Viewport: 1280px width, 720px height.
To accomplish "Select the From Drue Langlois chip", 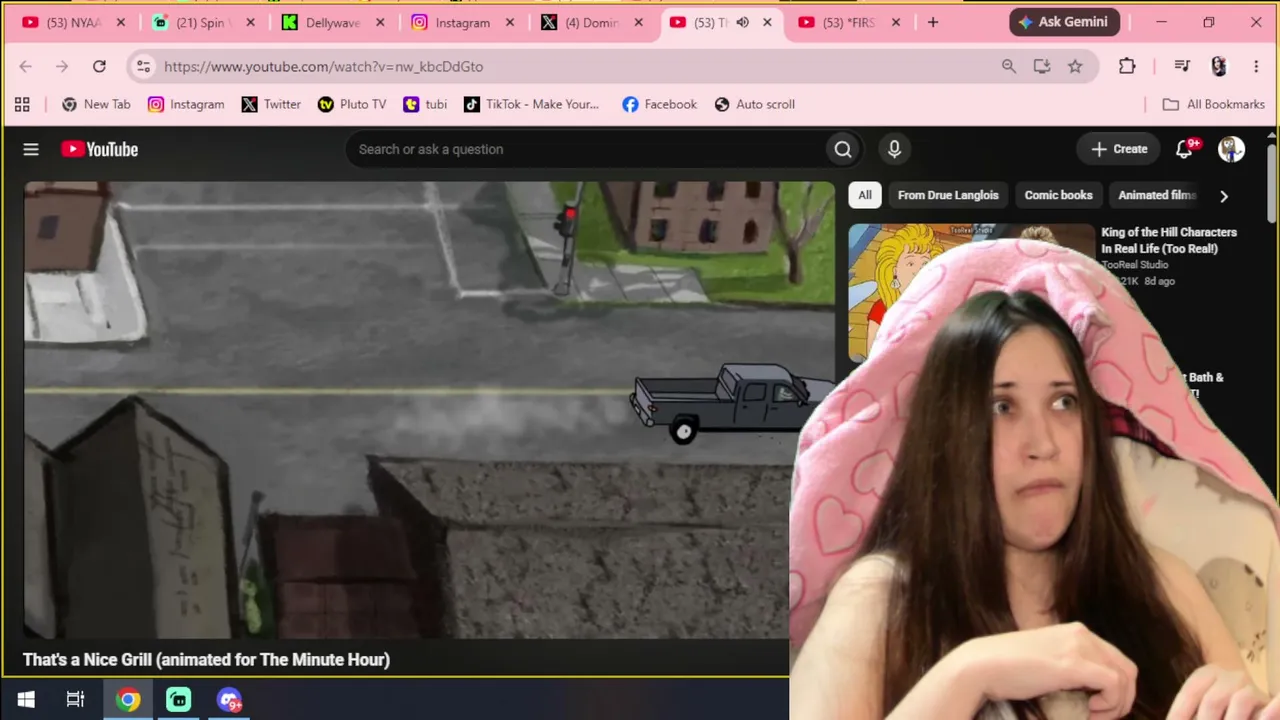I will pyautogui.click(x=948, y=195).
